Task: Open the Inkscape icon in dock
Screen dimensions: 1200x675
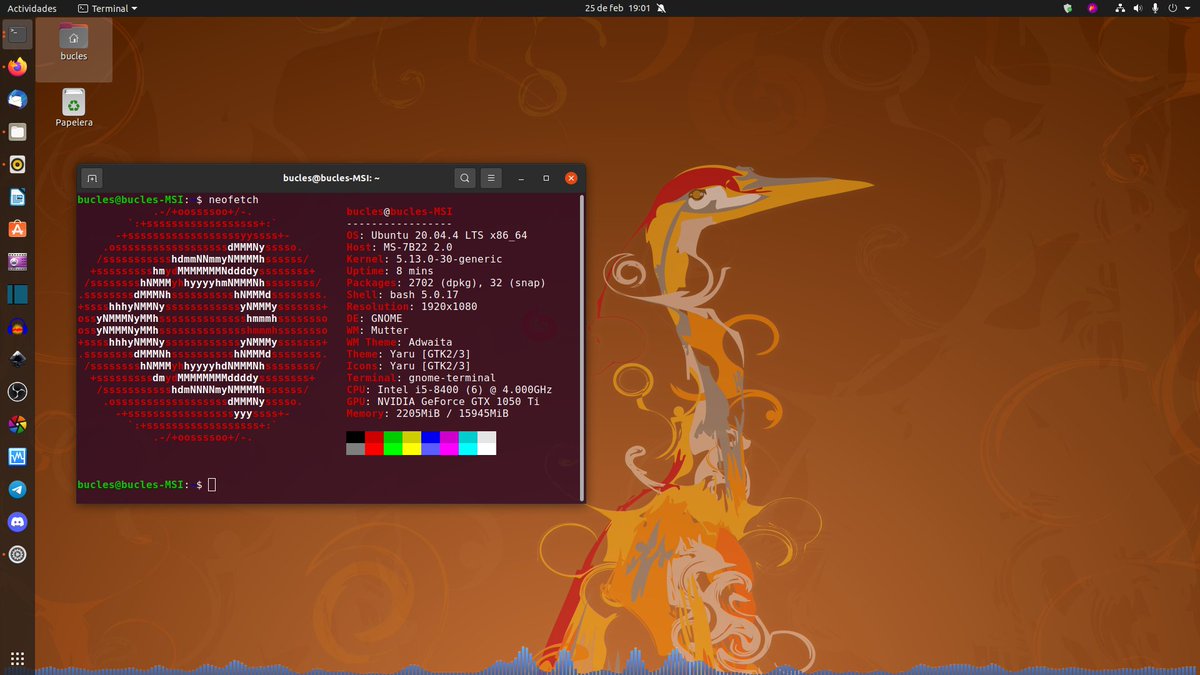Action: [18, 359]
